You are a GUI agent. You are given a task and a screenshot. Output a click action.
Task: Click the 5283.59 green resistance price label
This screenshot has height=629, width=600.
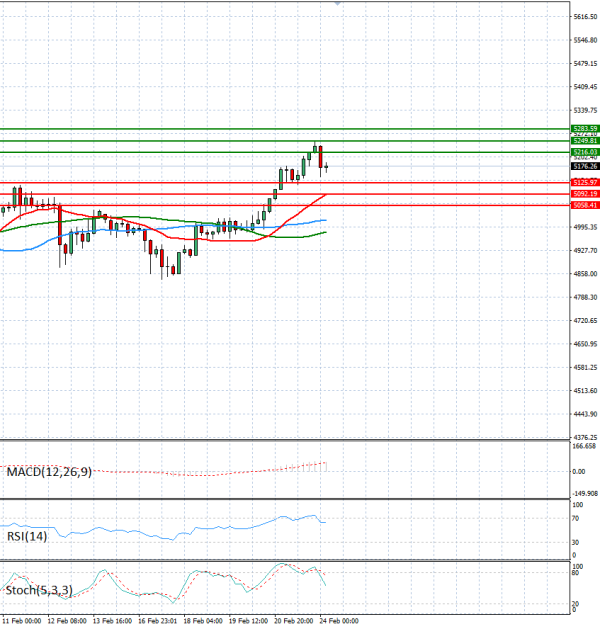(585, 129)
